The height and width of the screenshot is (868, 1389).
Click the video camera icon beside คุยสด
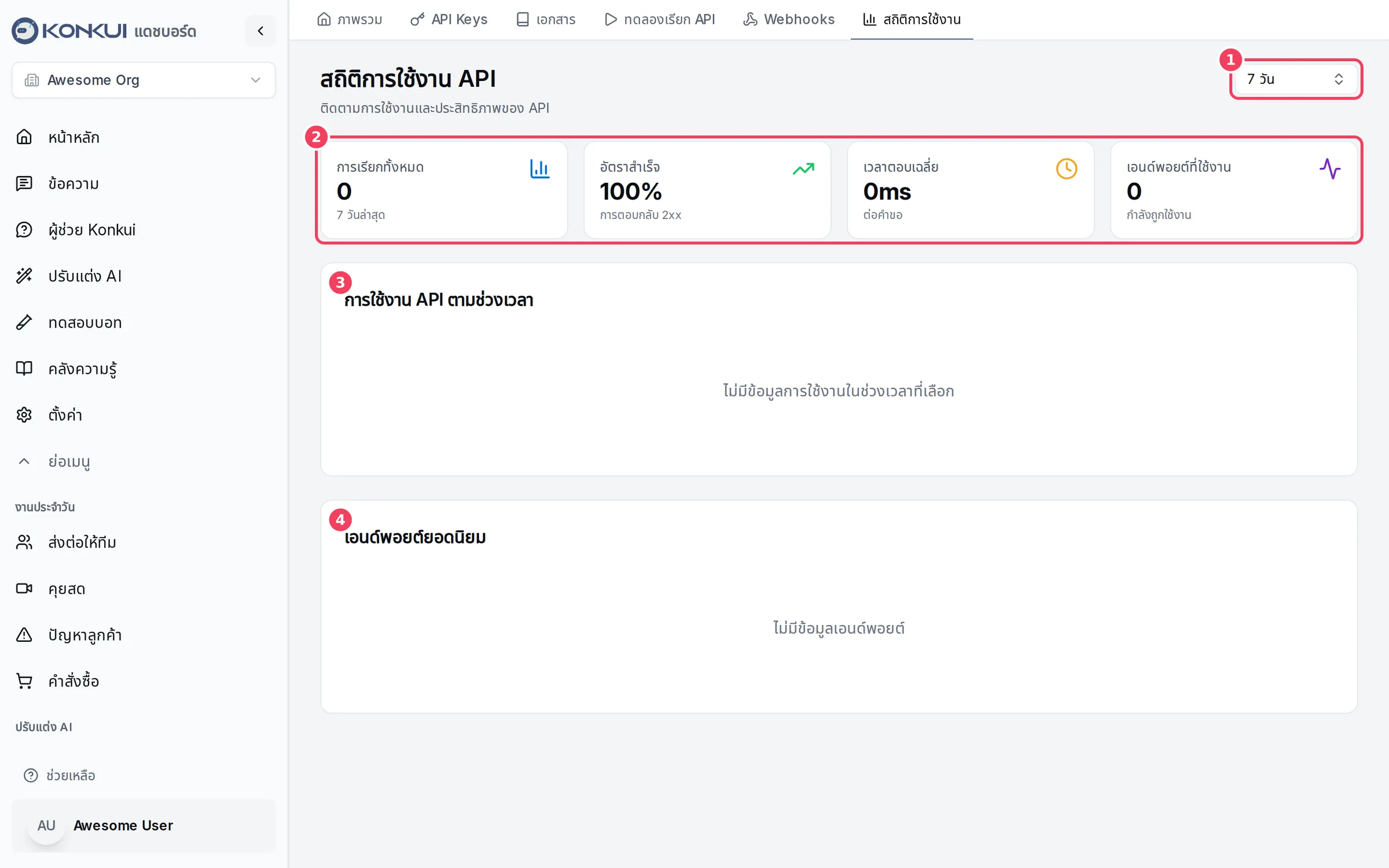coord(24,589)
